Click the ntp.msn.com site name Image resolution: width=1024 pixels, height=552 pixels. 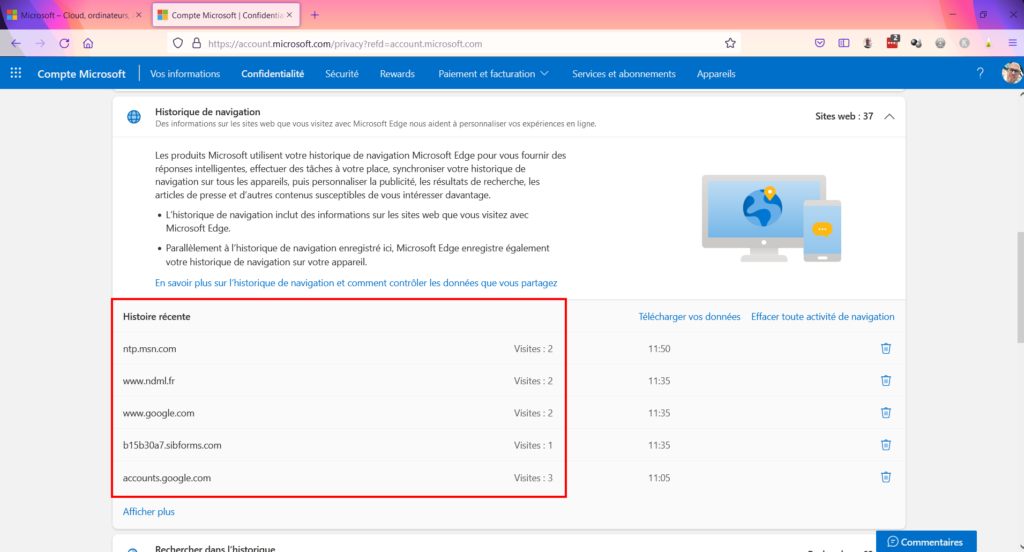pyautogui.click(x=150, y=349)
